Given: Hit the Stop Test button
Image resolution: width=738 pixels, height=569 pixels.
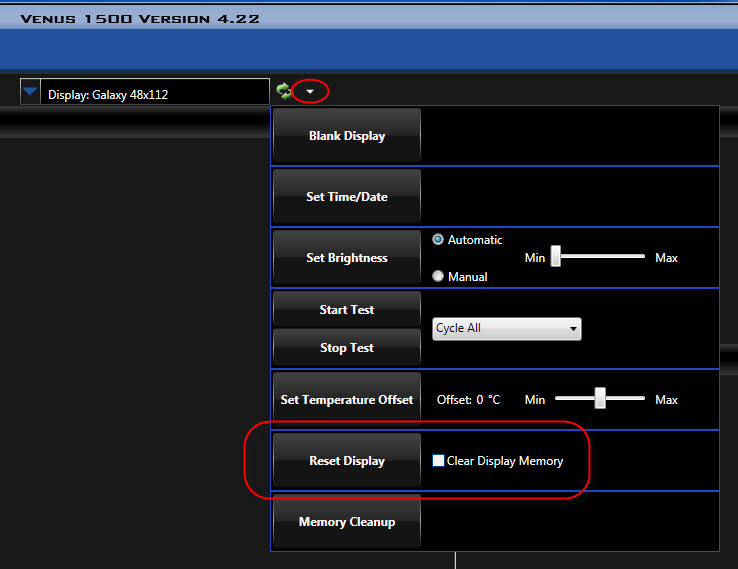Looking at the screenshot, I should tap(346, 348).
